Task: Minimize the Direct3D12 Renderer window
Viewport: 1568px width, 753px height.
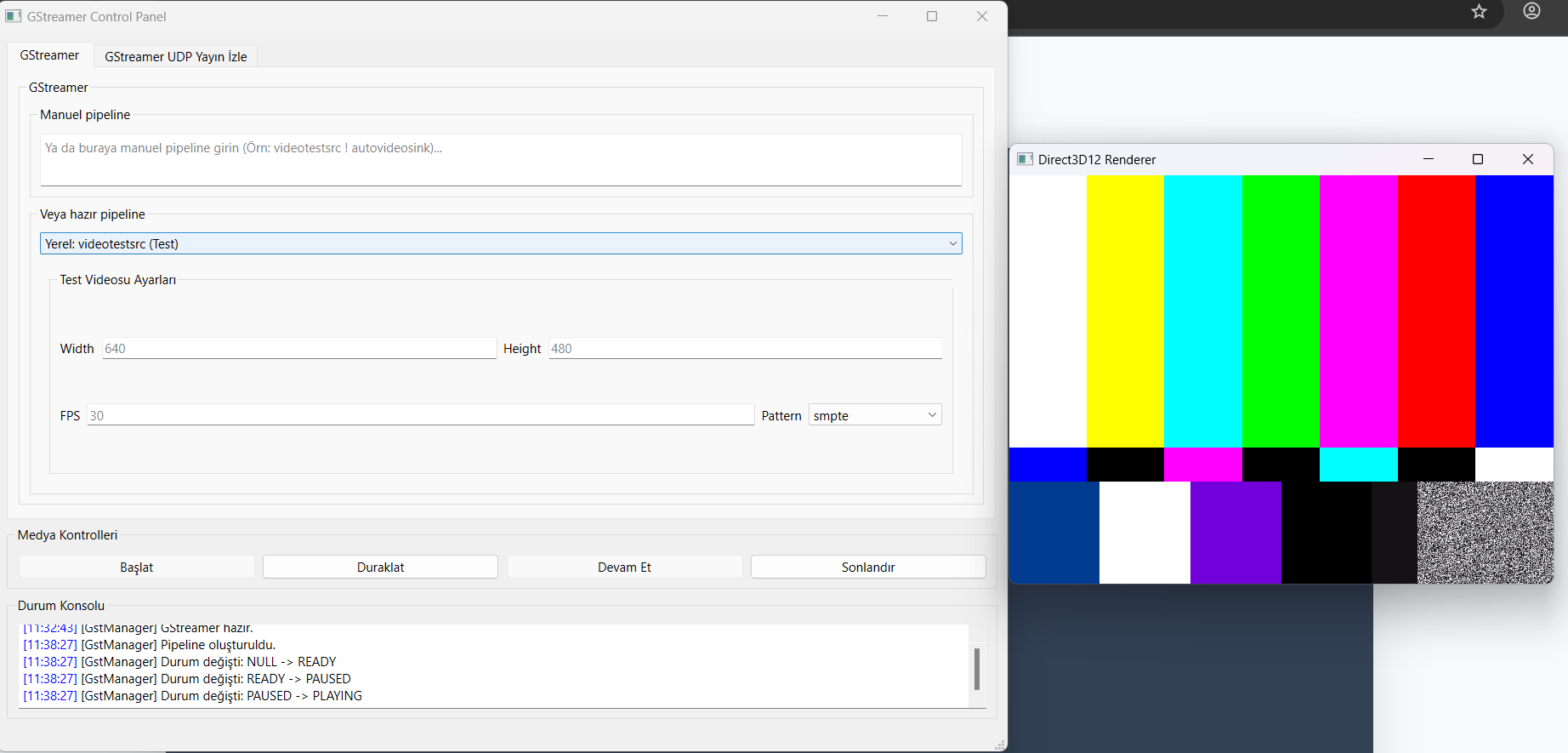Action: 1429,159
